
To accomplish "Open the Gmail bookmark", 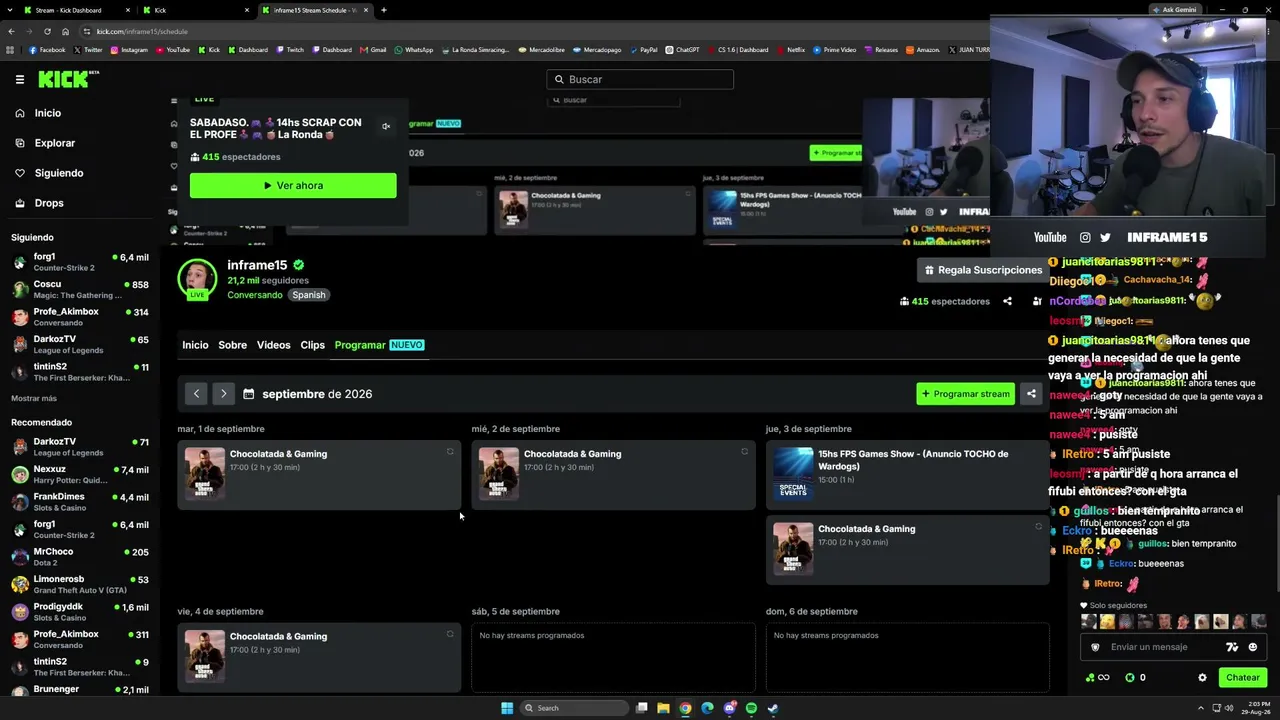I will [373, 50].
